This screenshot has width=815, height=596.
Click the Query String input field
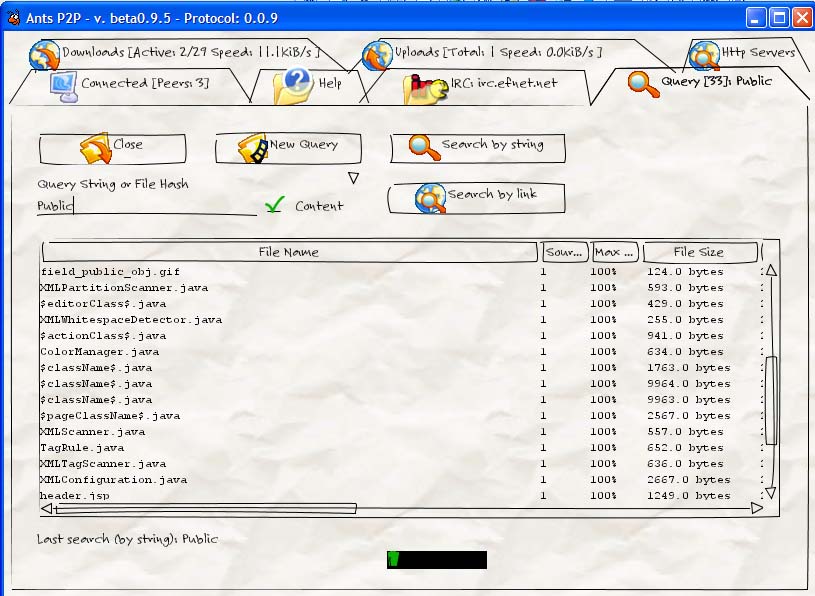[x=146, y=206]
